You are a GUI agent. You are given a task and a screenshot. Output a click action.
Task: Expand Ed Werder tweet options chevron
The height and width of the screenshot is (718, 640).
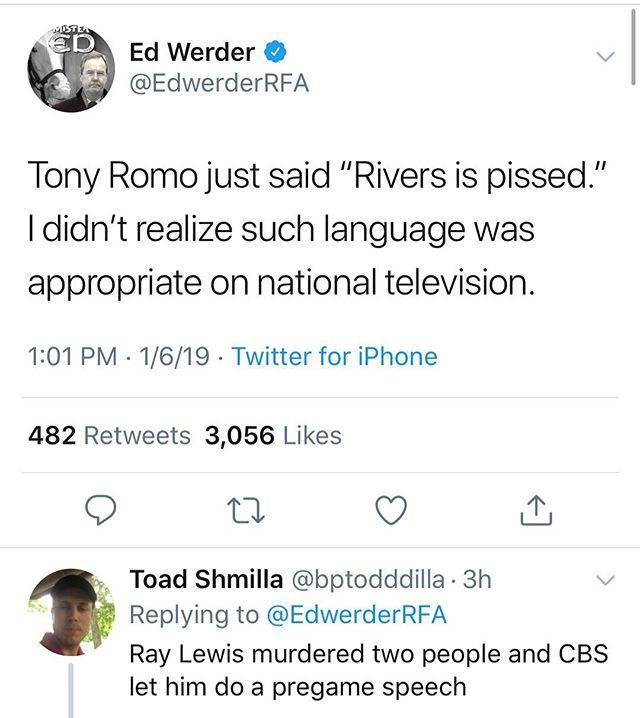[x=606, y=56]
